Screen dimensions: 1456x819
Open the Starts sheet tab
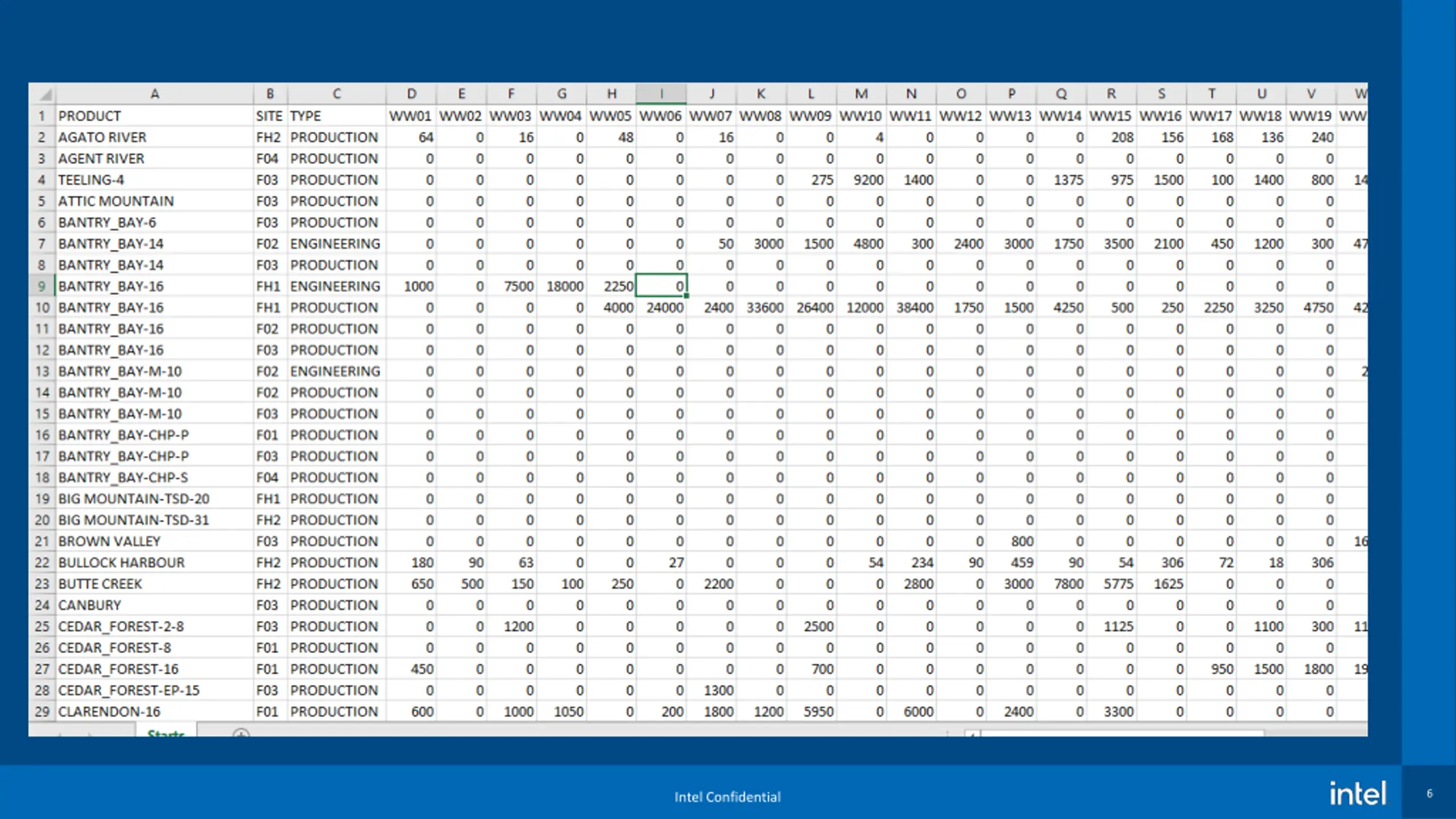(x=166, y=732)
